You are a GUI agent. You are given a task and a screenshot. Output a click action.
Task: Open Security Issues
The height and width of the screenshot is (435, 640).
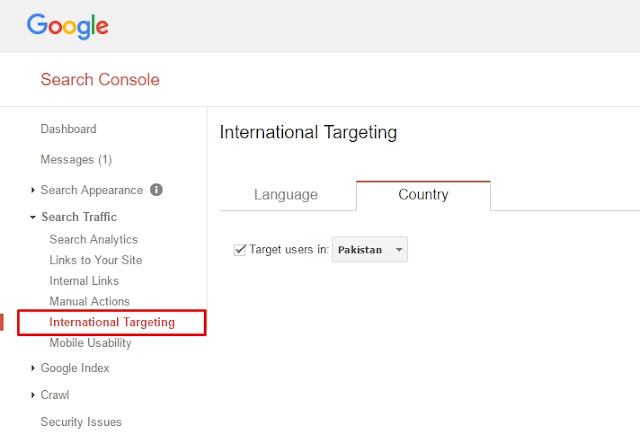81,422
